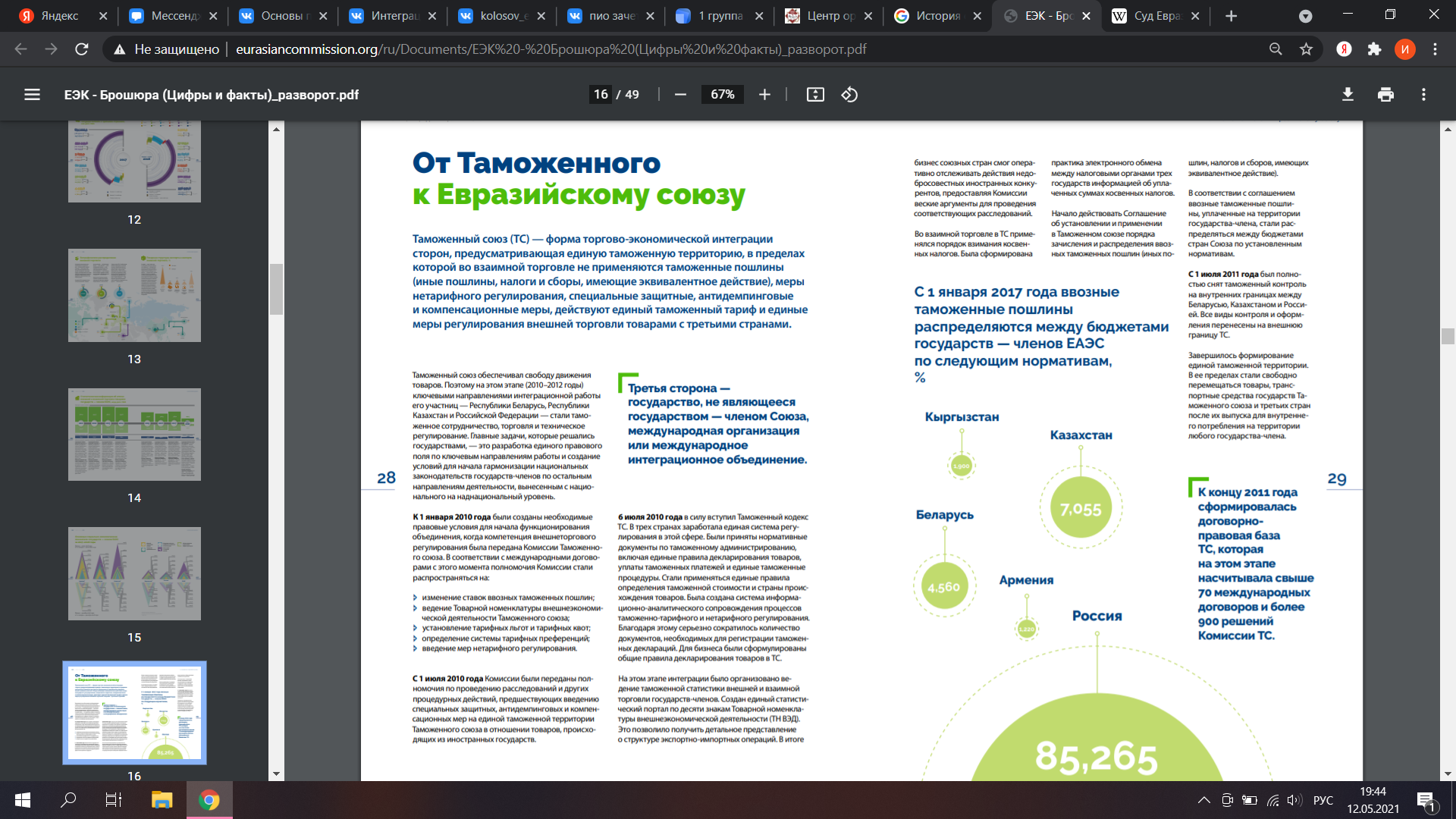The width and height of the screenshot is (1456, 819).
Task: Close the Мессенджер tab
Action: point(213,16)
